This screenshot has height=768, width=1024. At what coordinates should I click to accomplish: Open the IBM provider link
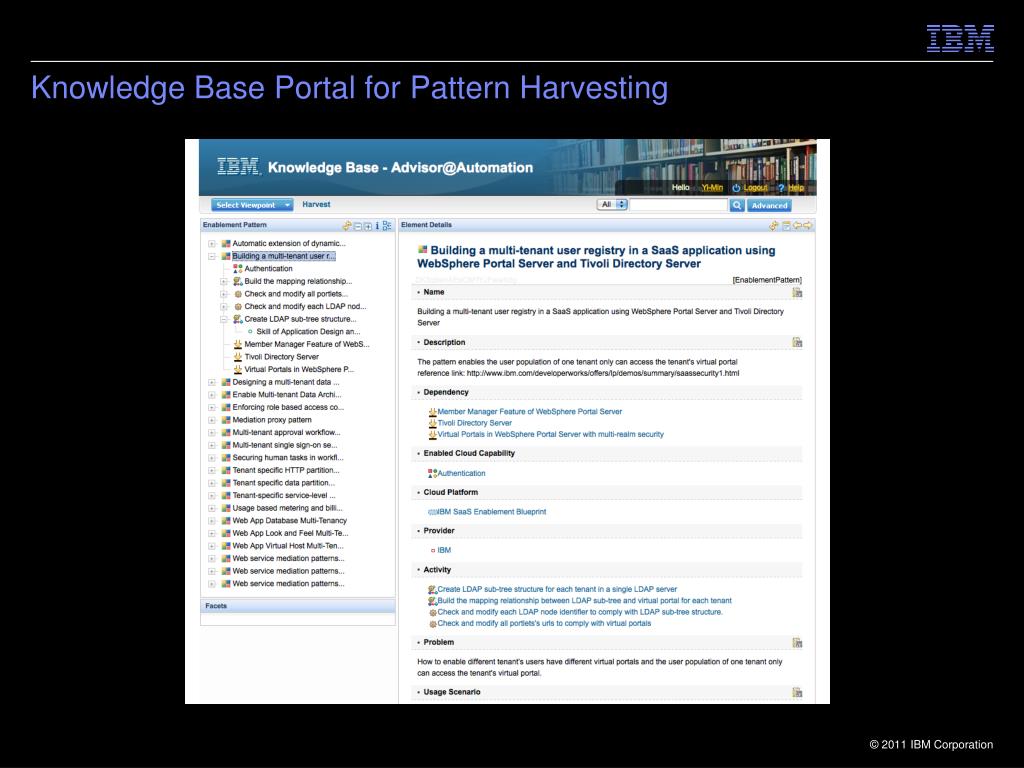[444, 551]
